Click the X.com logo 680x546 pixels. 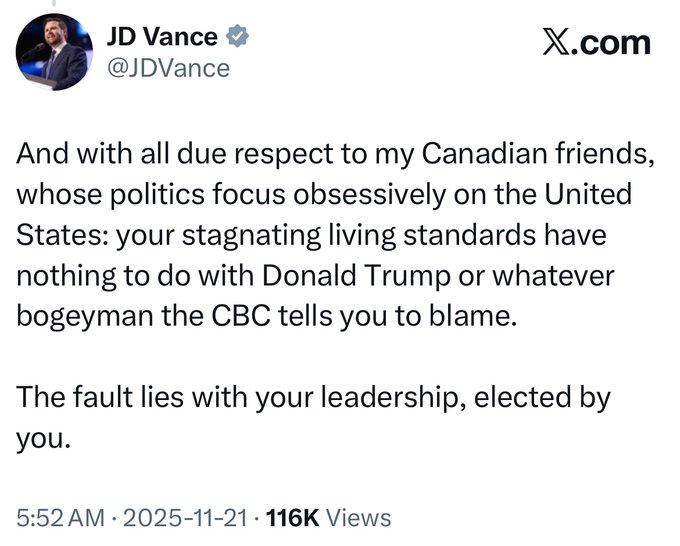pyautogui.click(x=596, y=42)
